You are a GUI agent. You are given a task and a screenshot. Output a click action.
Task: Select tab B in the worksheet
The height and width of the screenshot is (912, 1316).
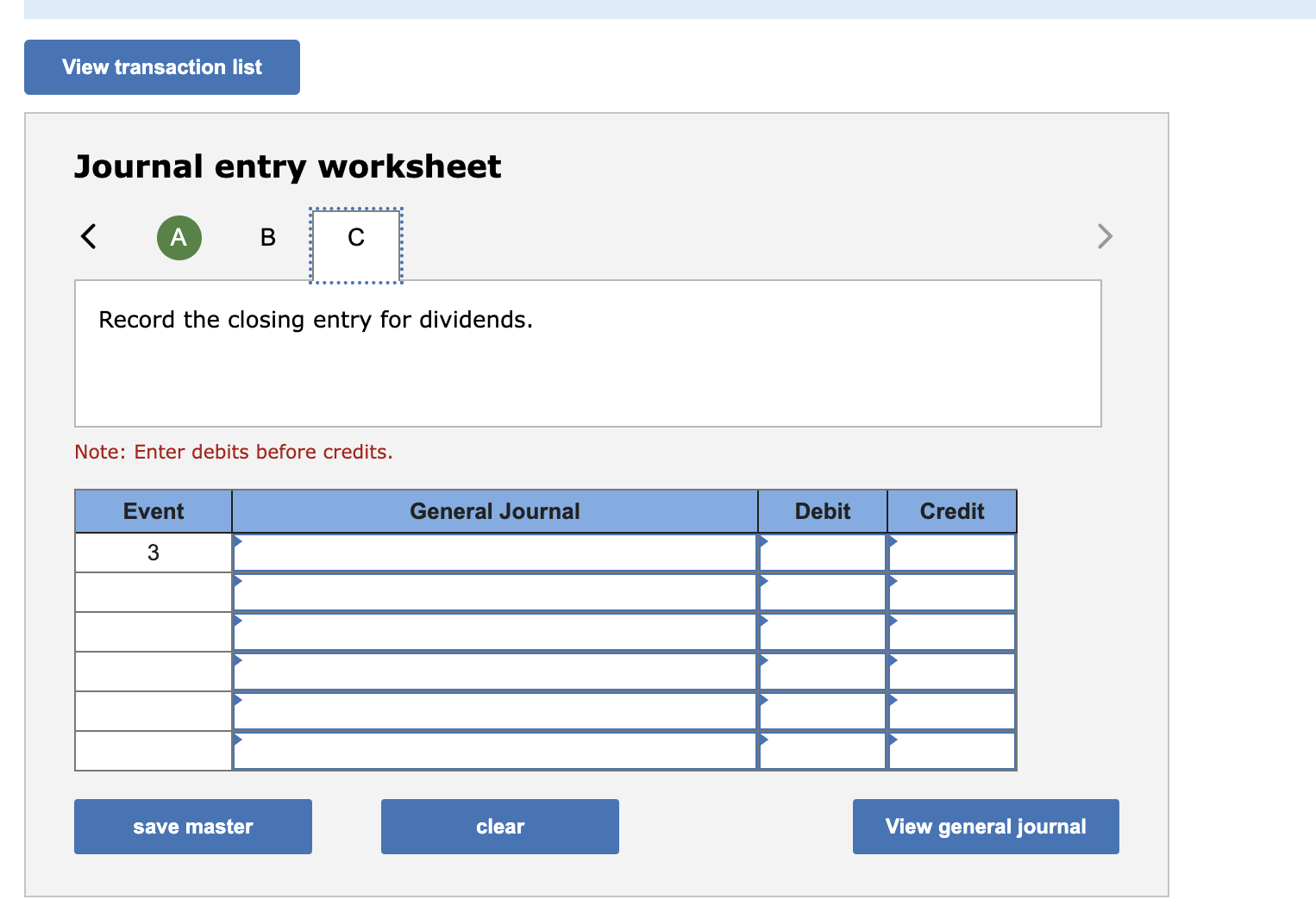point(267,237)
